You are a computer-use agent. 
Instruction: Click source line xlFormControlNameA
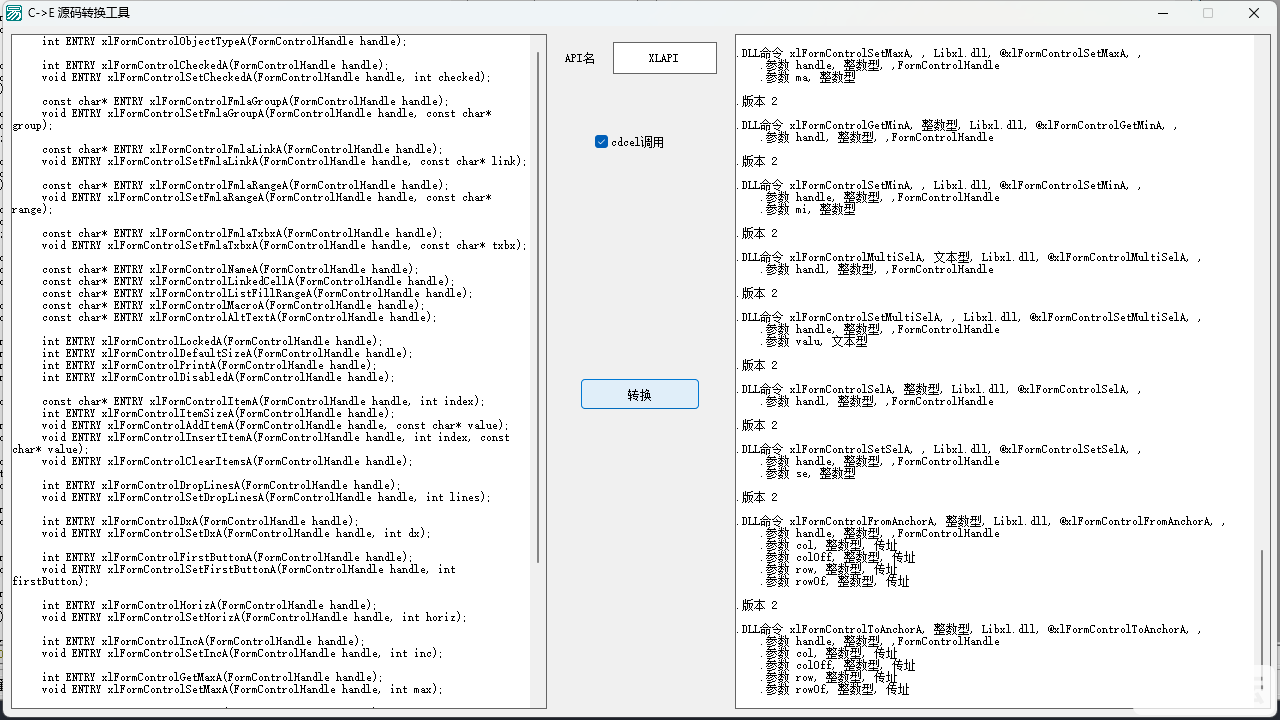point(230,269)
